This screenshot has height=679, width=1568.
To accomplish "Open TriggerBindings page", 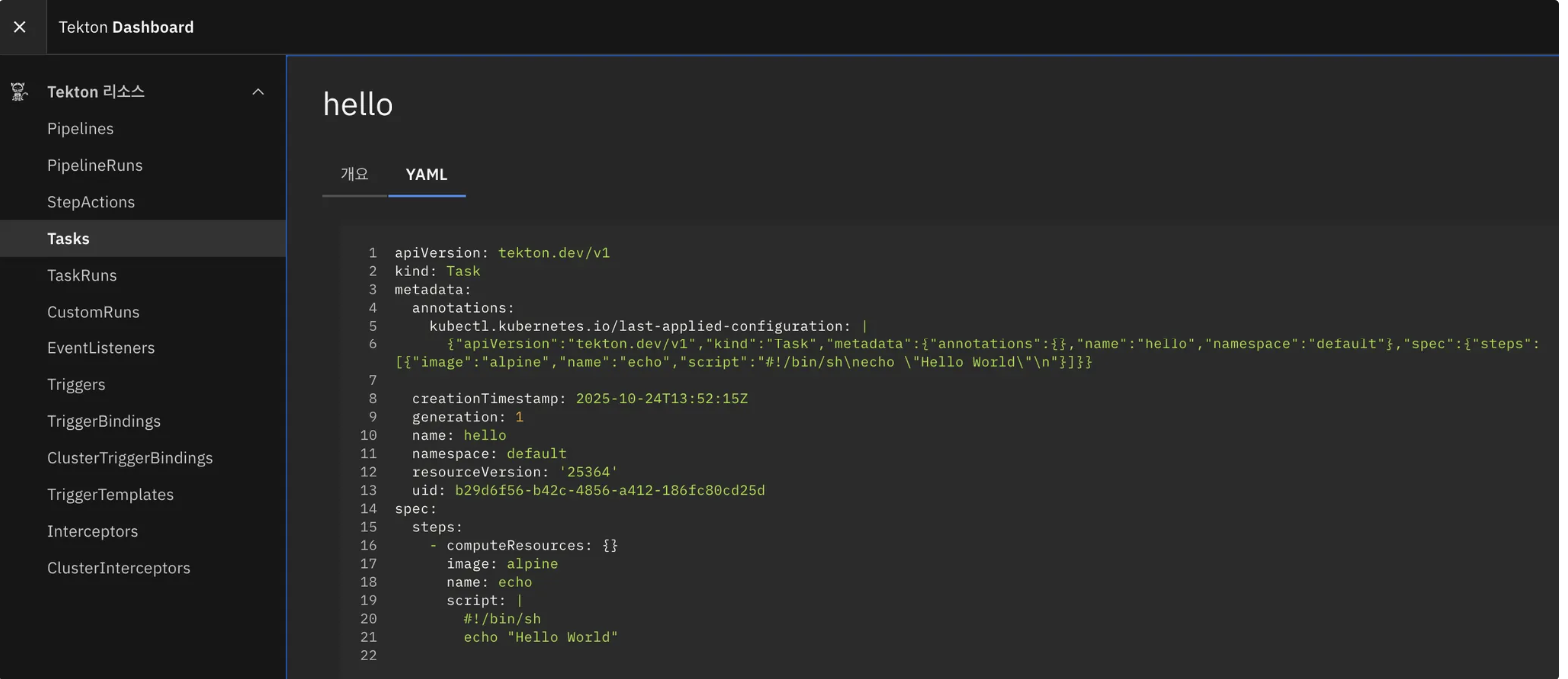I will point(143,421).
